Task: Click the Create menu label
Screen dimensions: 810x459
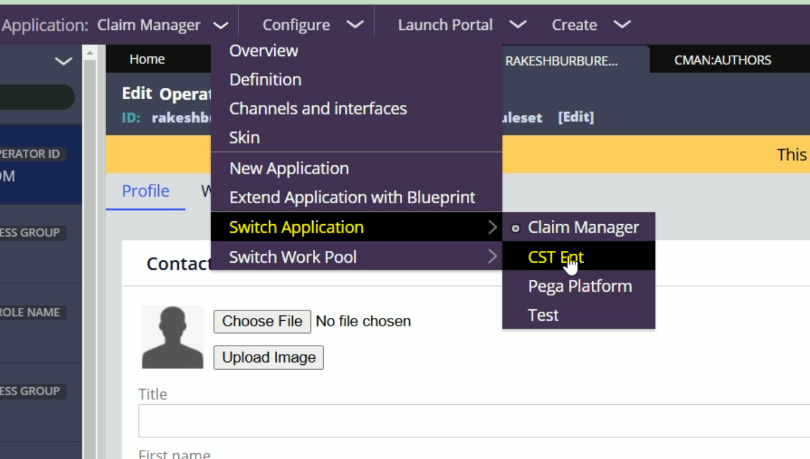Action: (574, 25)
